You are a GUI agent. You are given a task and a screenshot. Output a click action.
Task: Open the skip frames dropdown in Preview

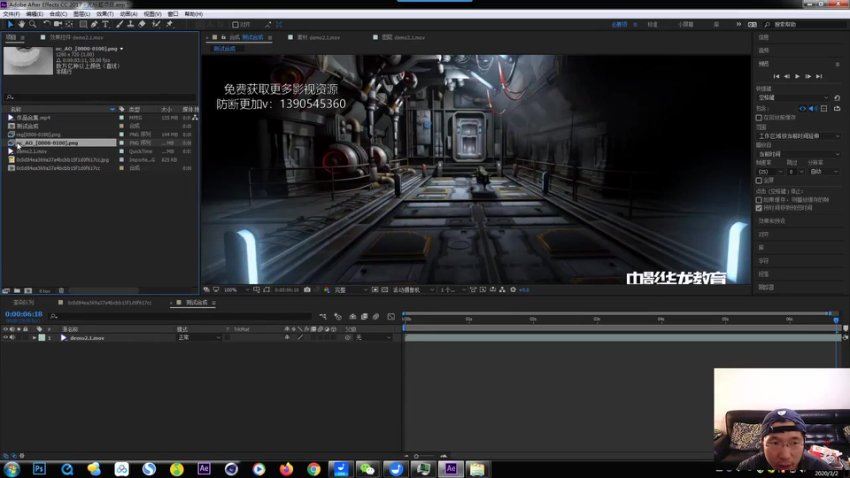pos(794,172)
